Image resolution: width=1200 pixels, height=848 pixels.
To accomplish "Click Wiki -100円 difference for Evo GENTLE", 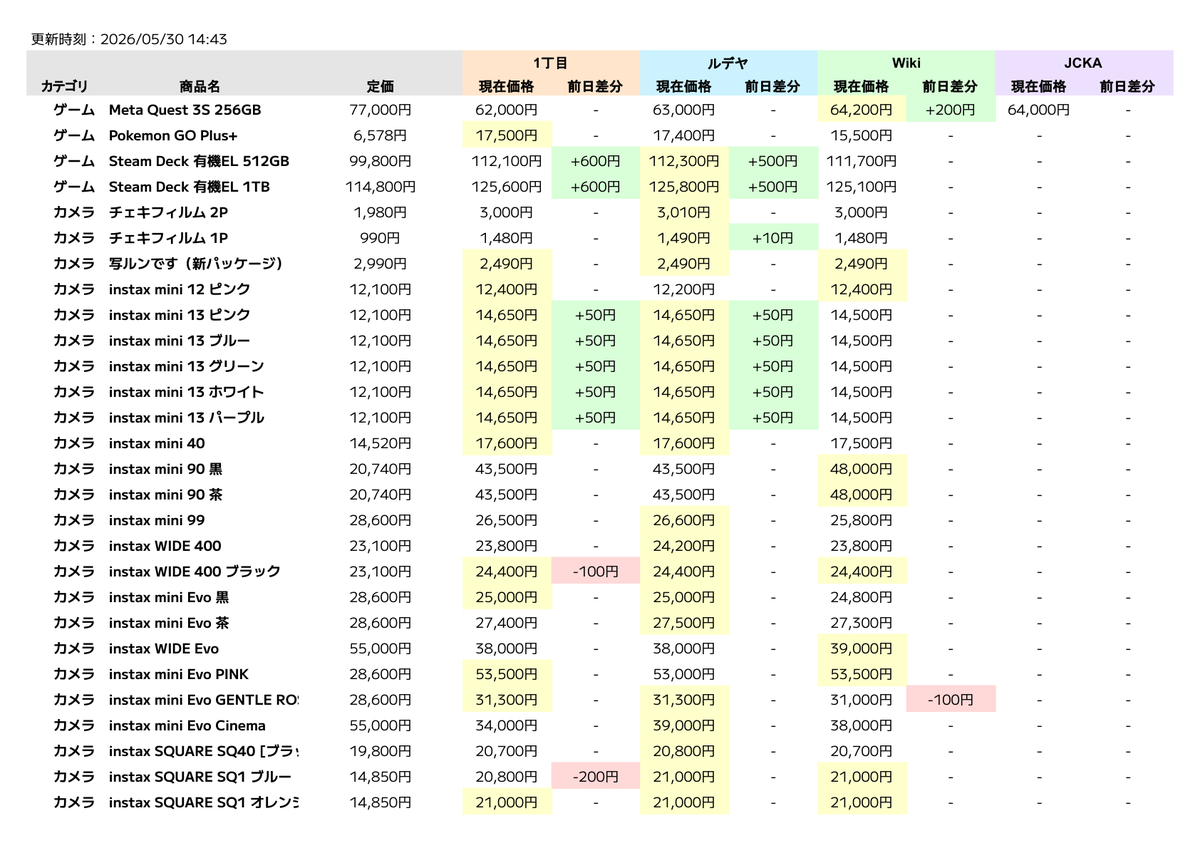I will pyautogui.click(x=950, y=699).
